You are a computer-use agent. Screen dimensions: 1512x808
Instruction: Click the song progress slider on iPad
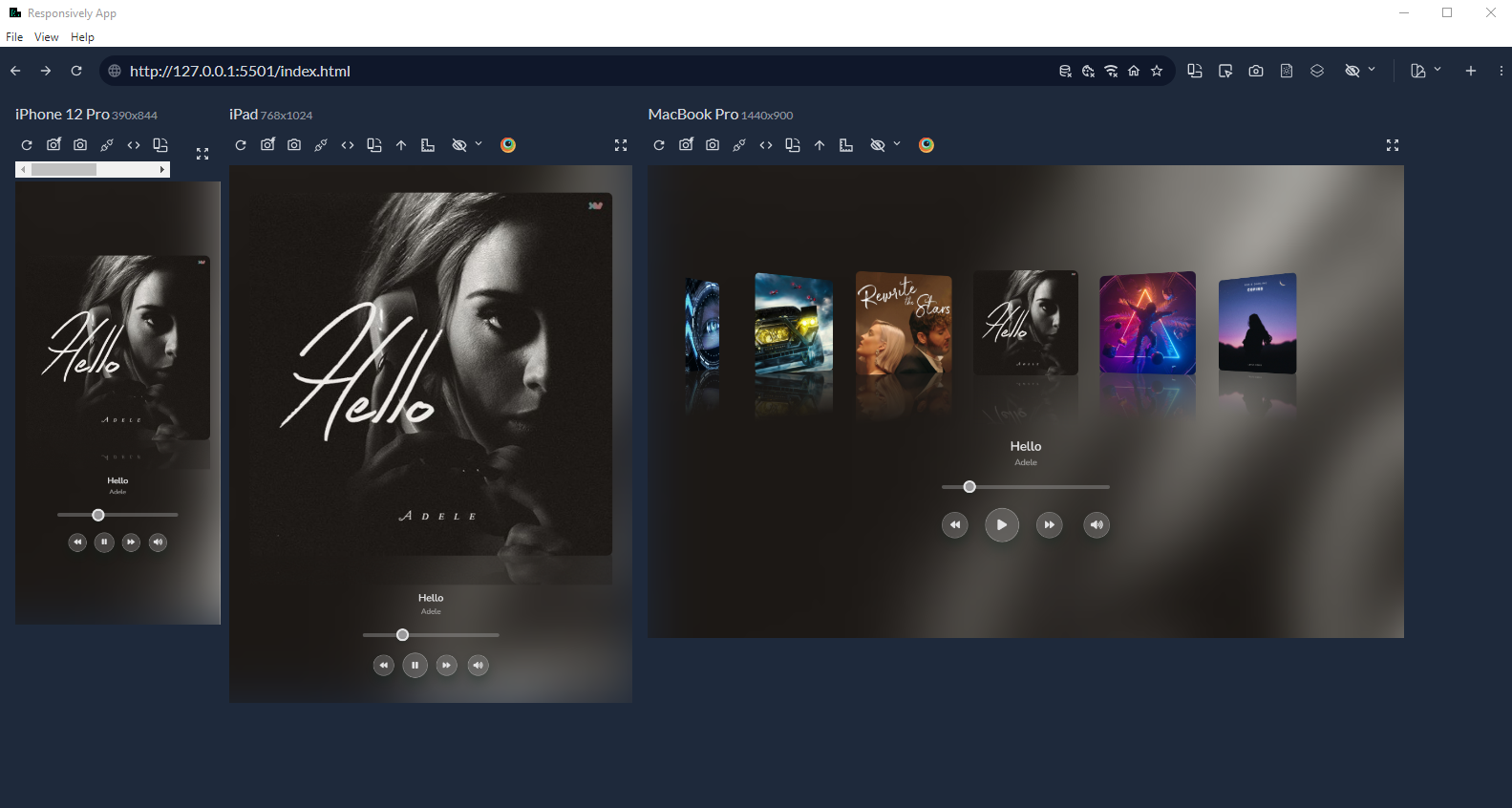coord(431,635)
